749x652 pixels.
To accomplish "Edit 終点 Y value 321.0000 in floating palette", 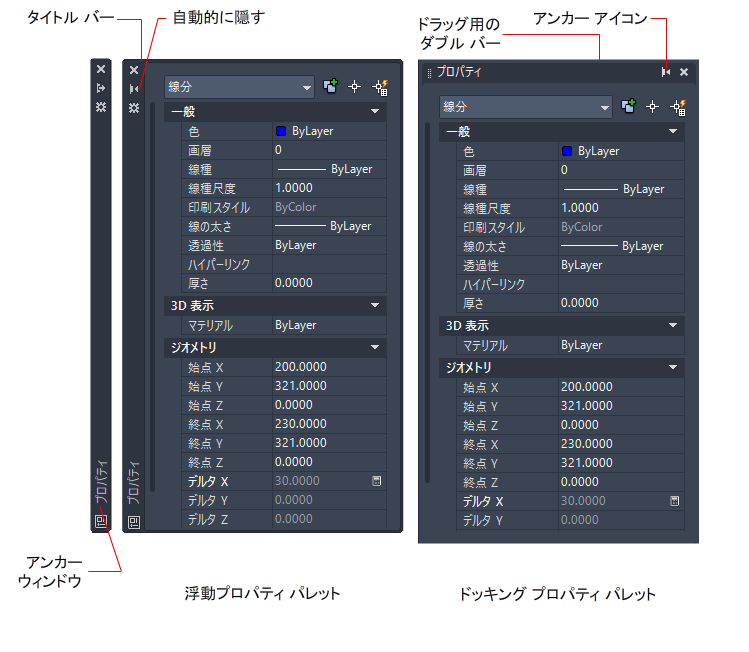I will click(329, 443).
